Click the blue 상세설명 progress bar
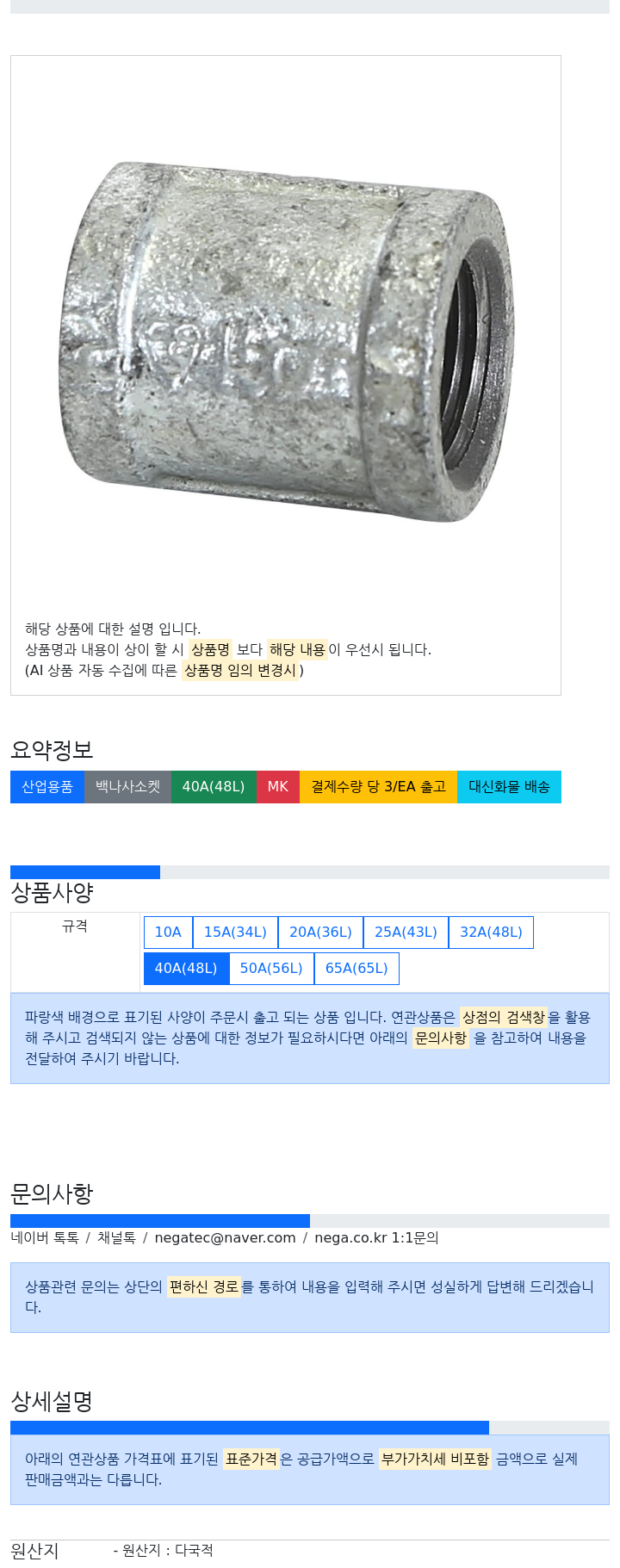 250,1428
